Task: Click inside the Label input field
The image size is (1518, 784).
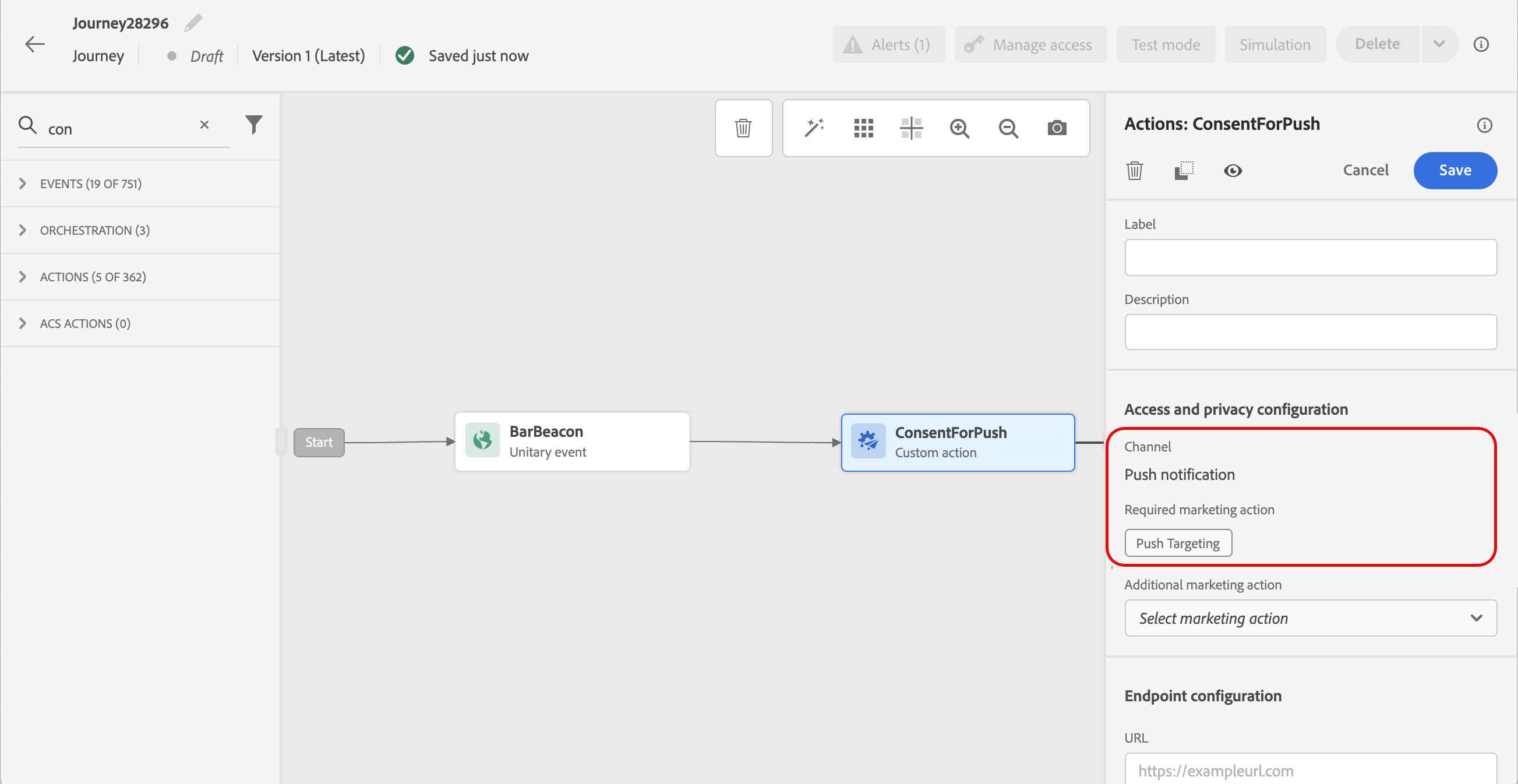Action: click(1310, 257)
